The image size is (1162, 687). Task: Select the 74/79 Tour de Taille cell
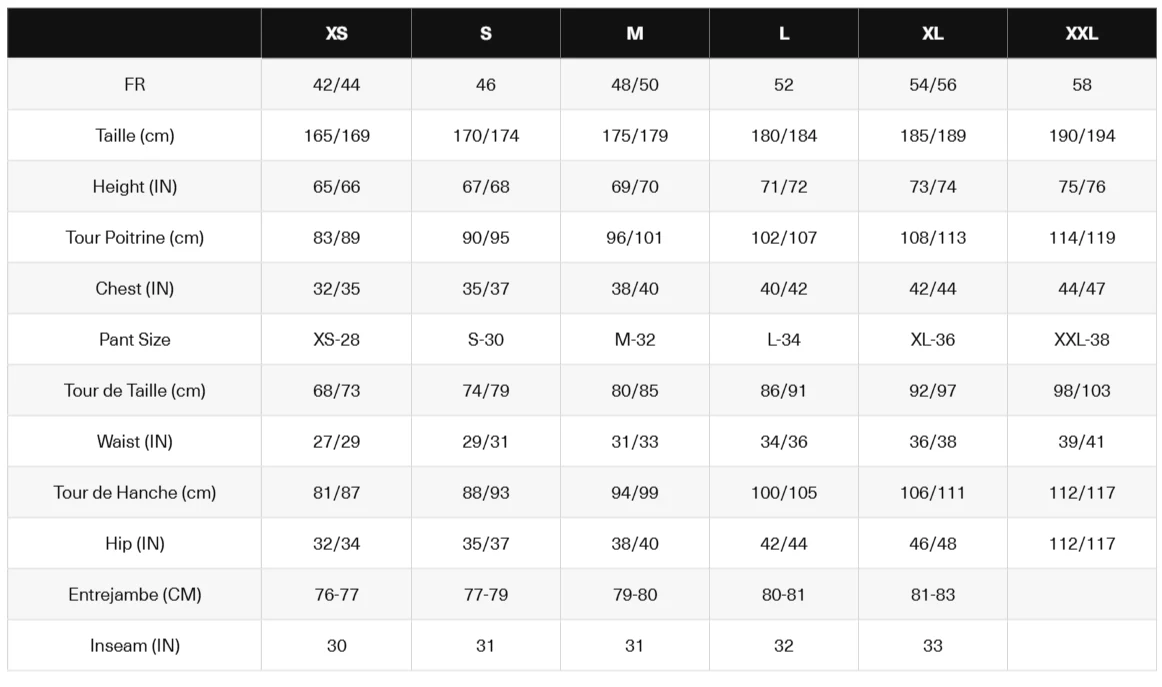point(486,391)
